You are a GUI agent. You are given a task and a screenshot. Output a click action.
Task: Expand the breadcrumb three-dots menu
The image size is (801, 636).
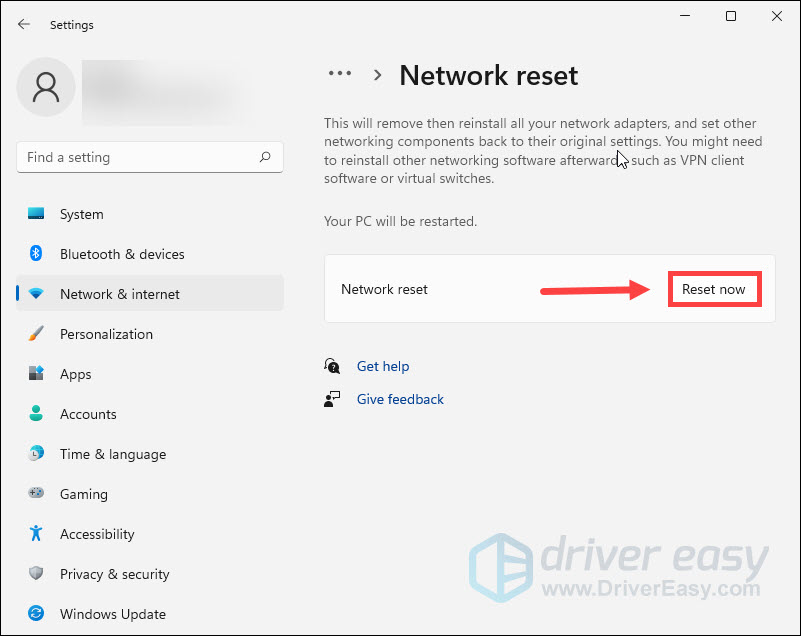(340, 74)
